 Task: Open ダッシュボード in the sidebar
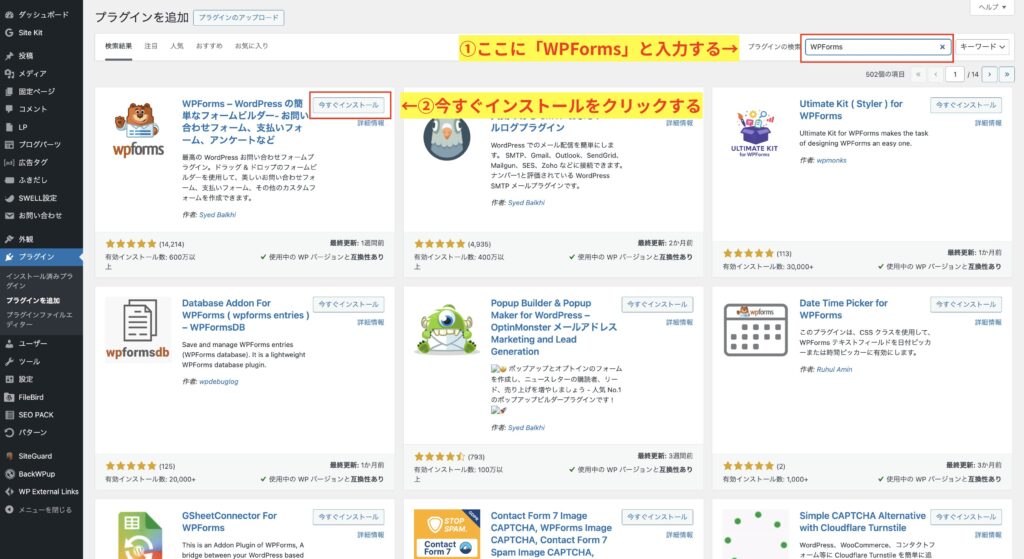43,15
